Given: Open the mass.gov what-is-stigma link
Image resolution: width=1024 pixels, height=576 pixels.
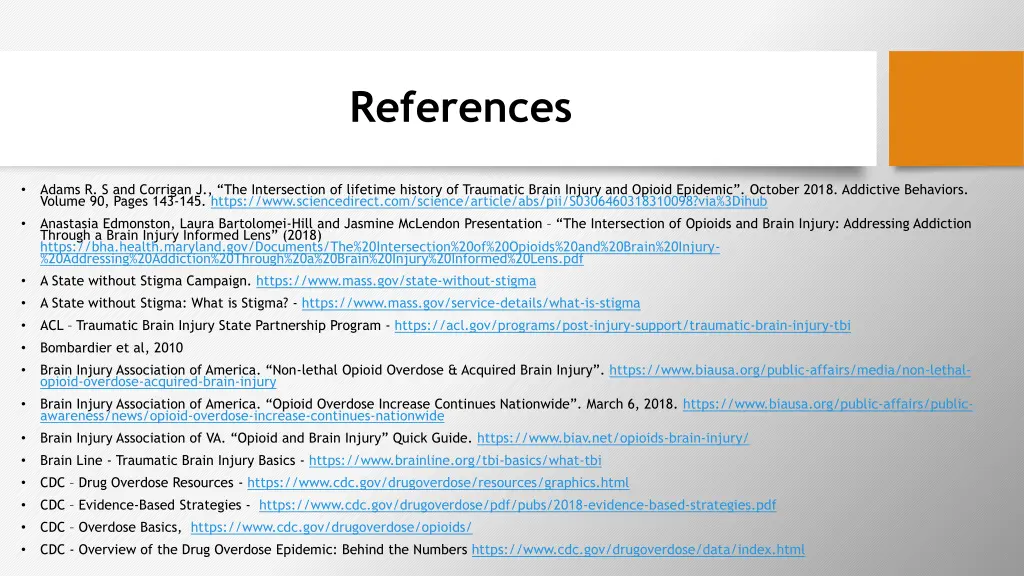Looking at the screenshot, I should coord(471,303).
